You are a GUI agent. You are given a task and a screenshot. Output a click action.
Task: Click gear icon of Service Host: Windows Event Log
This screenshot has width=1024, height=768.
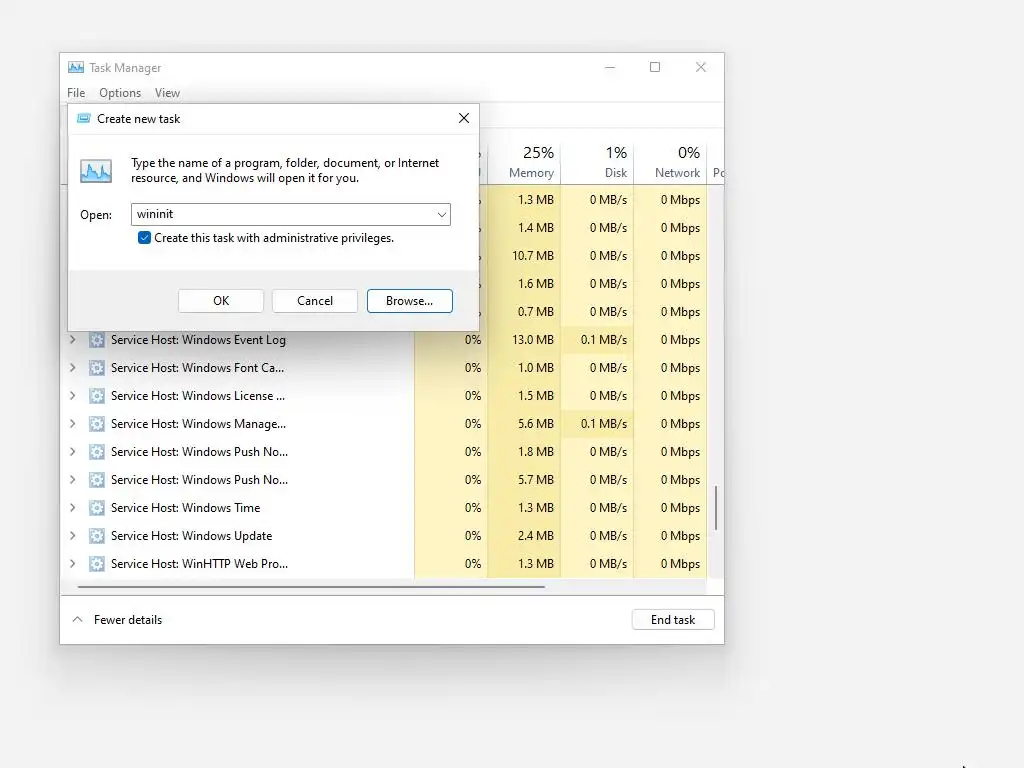coord(97,340)
